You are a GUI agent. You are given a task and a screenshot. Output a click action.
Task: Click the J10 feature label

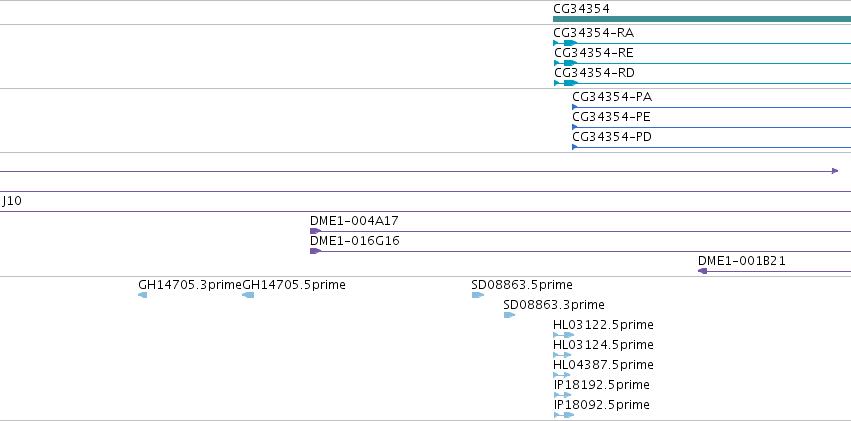[11, 201]
